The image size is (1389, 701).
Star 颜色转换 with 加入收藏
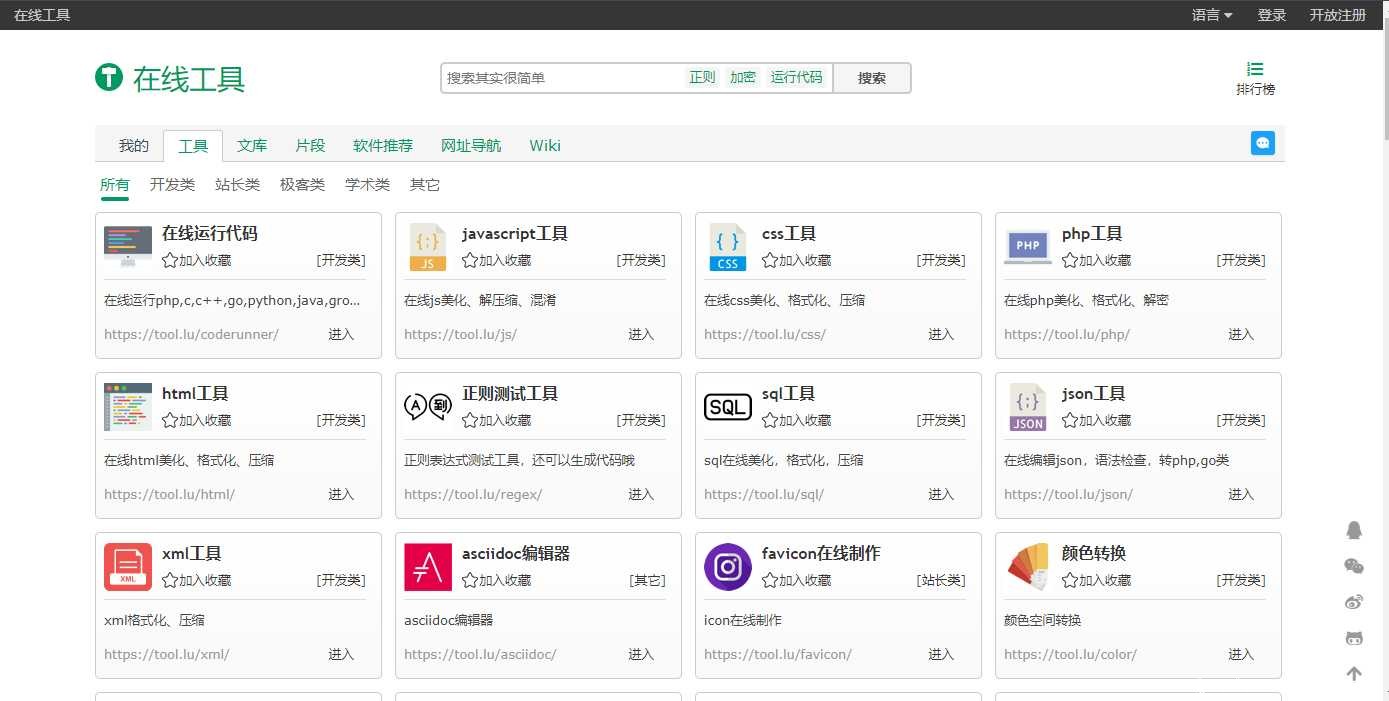[1097, 580]
